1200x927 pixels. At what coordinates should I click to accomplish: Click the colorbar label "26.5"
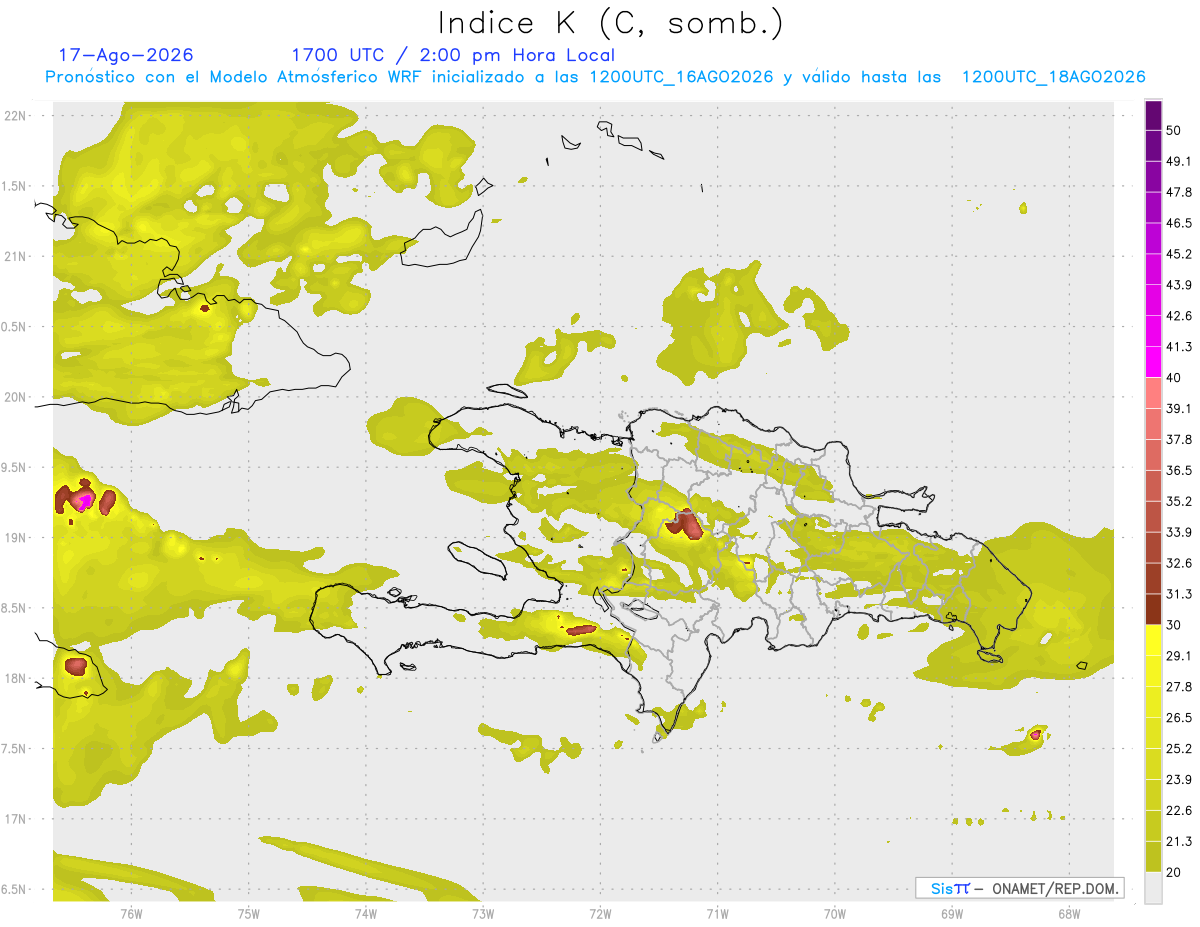[x=1179, y=718]
